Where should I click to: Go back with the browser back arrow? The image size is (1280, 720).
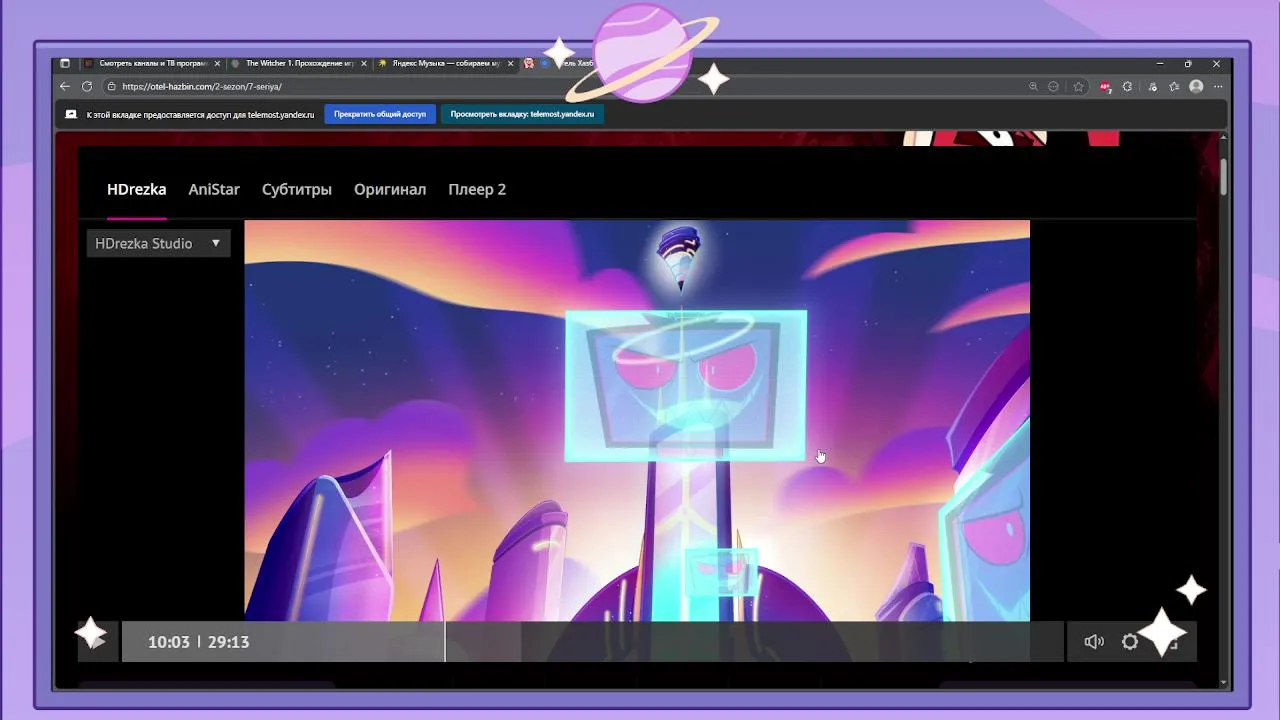click(x=66, y=87)
